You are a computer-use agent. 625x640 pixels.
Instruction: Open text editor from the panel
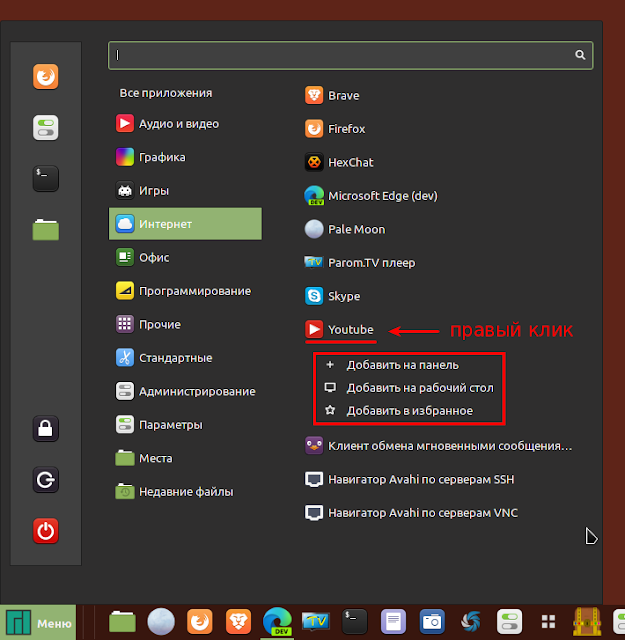393,622
